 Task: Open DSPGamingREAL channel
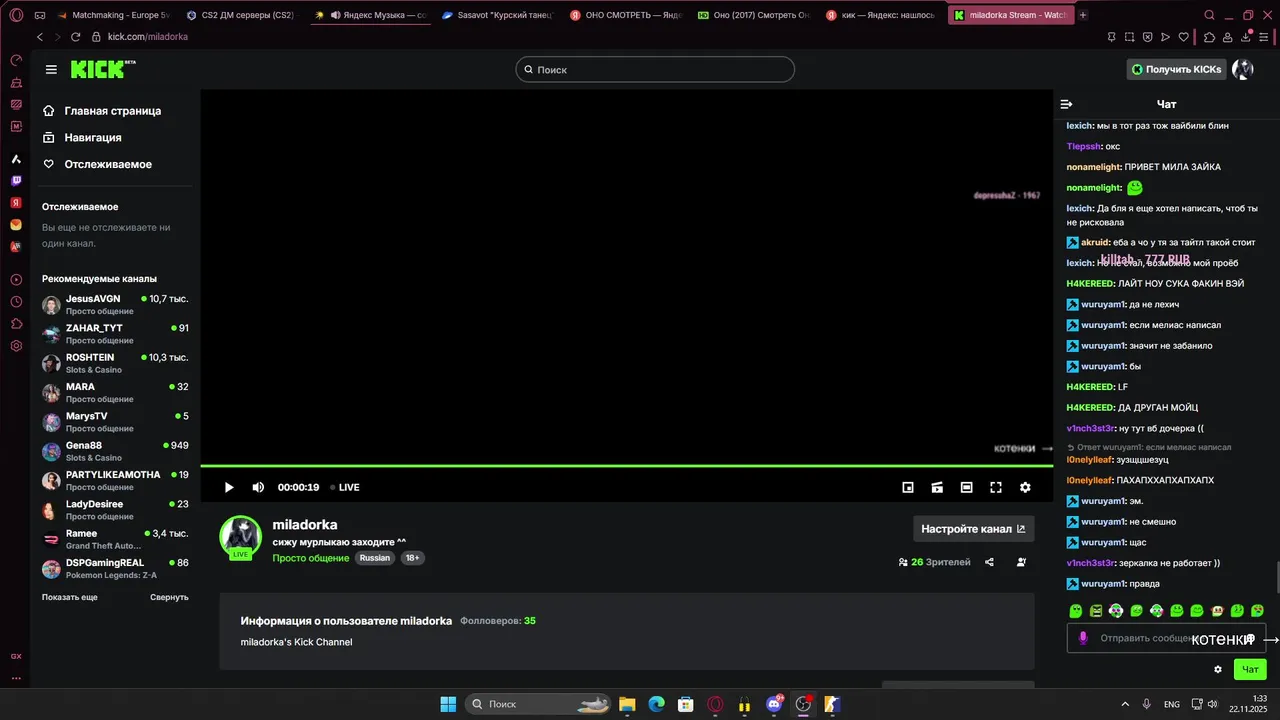115,568
